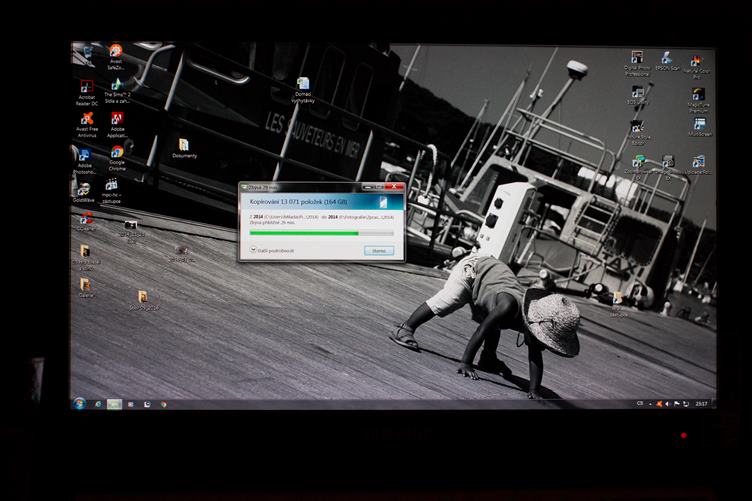
Task: Open the Natural Color Pro shortcut
Action: pos(697,66)
